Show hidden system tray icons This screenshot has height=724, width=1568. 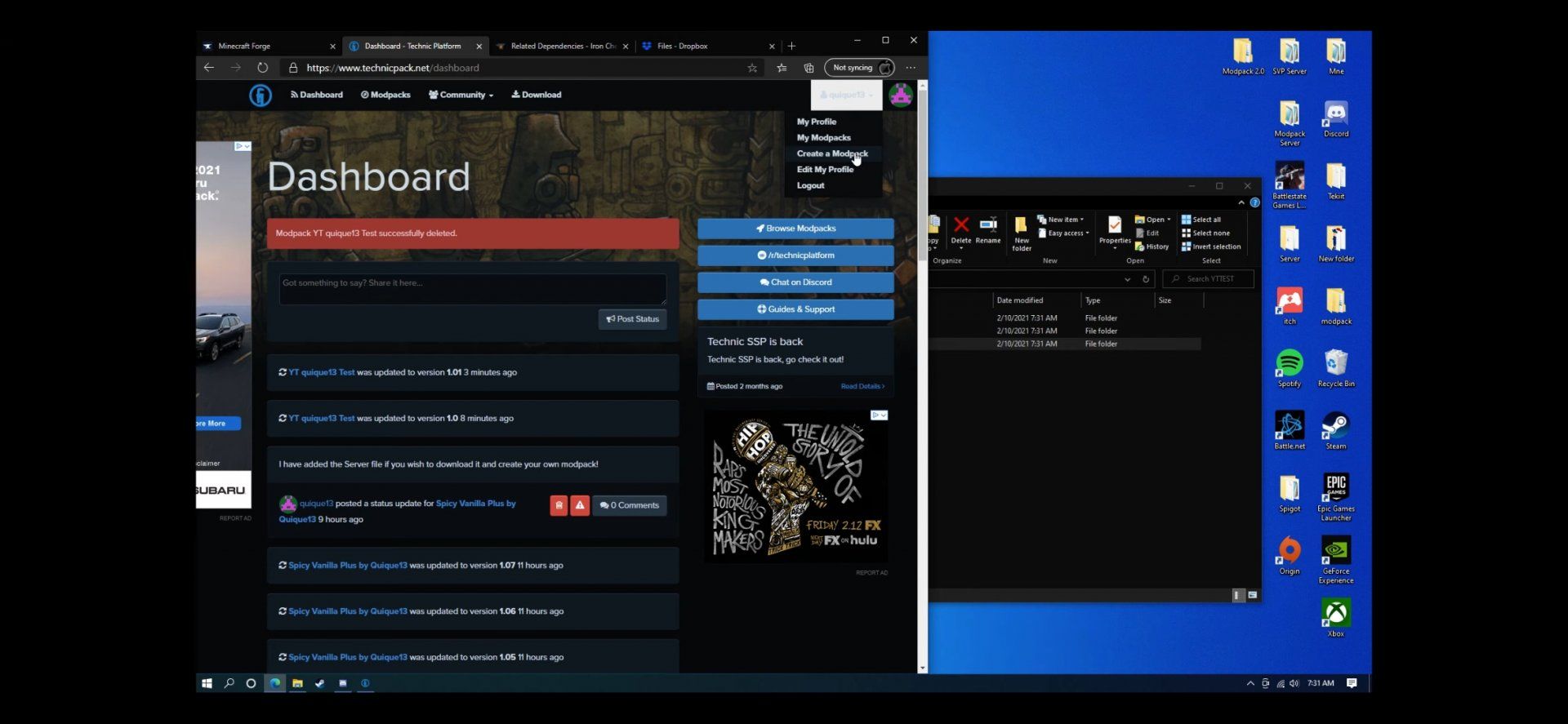(x=1250, y=683)
